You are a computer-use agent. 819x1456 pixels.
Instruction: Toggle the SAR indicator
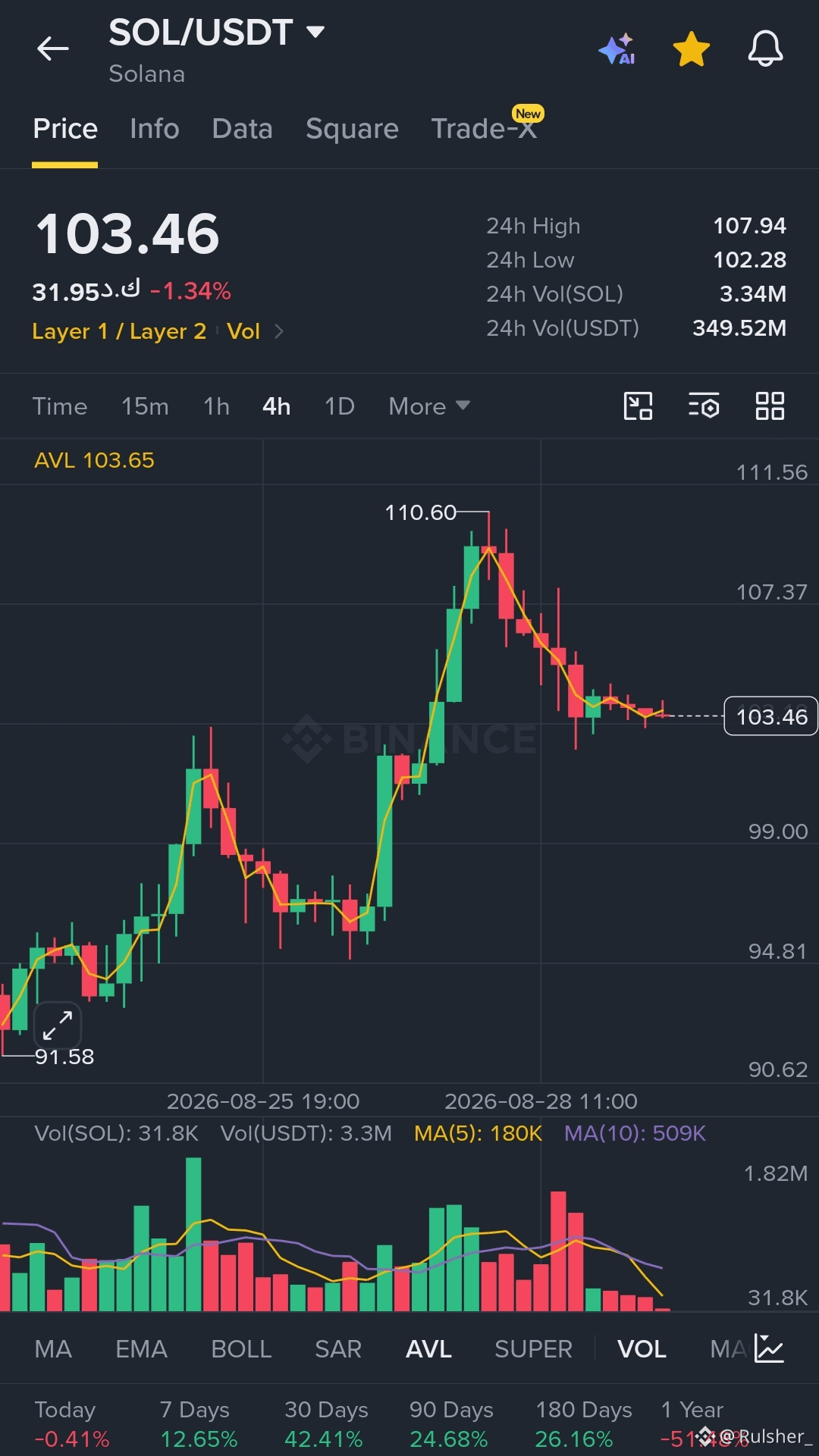click(x=338, y=1349)
